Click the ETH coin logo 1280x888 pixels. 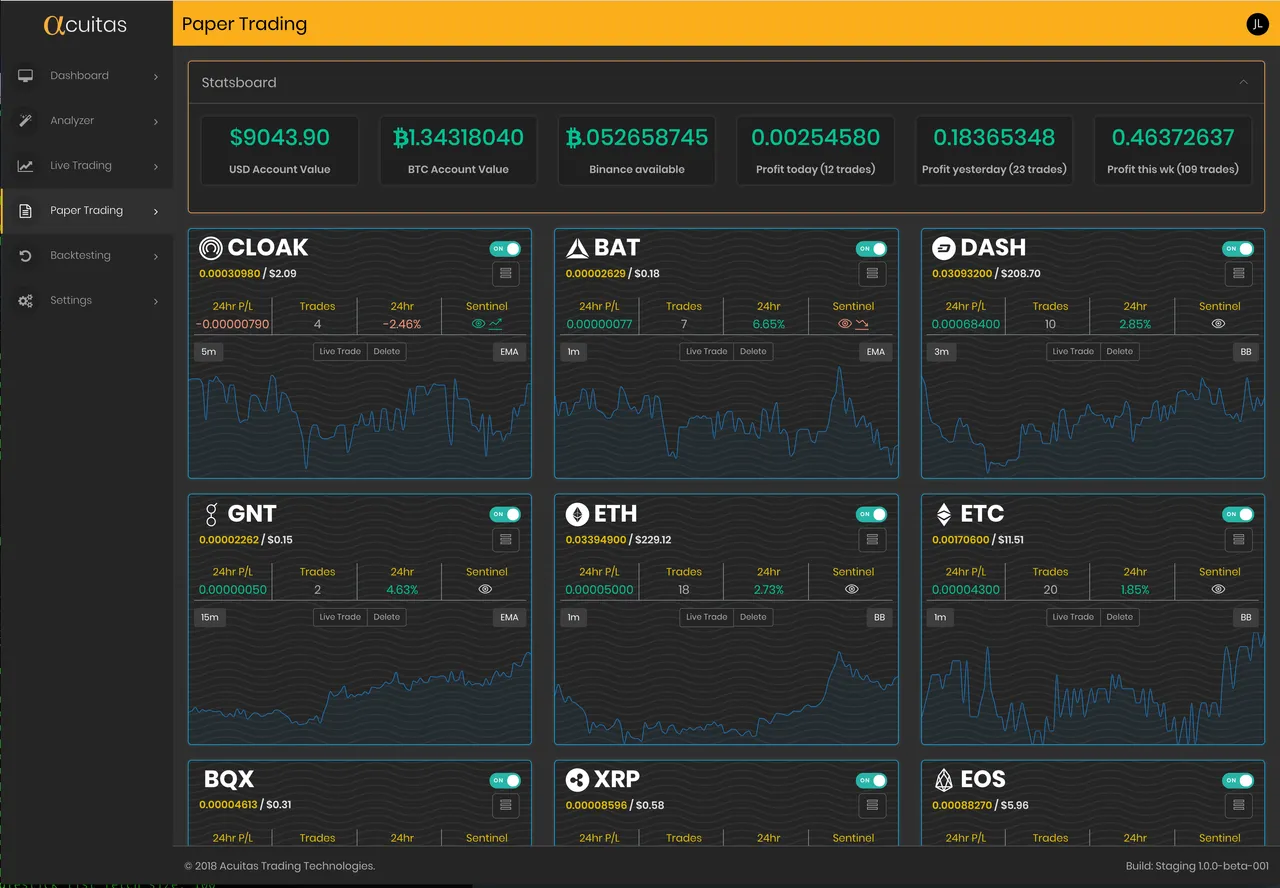point(577,514)
